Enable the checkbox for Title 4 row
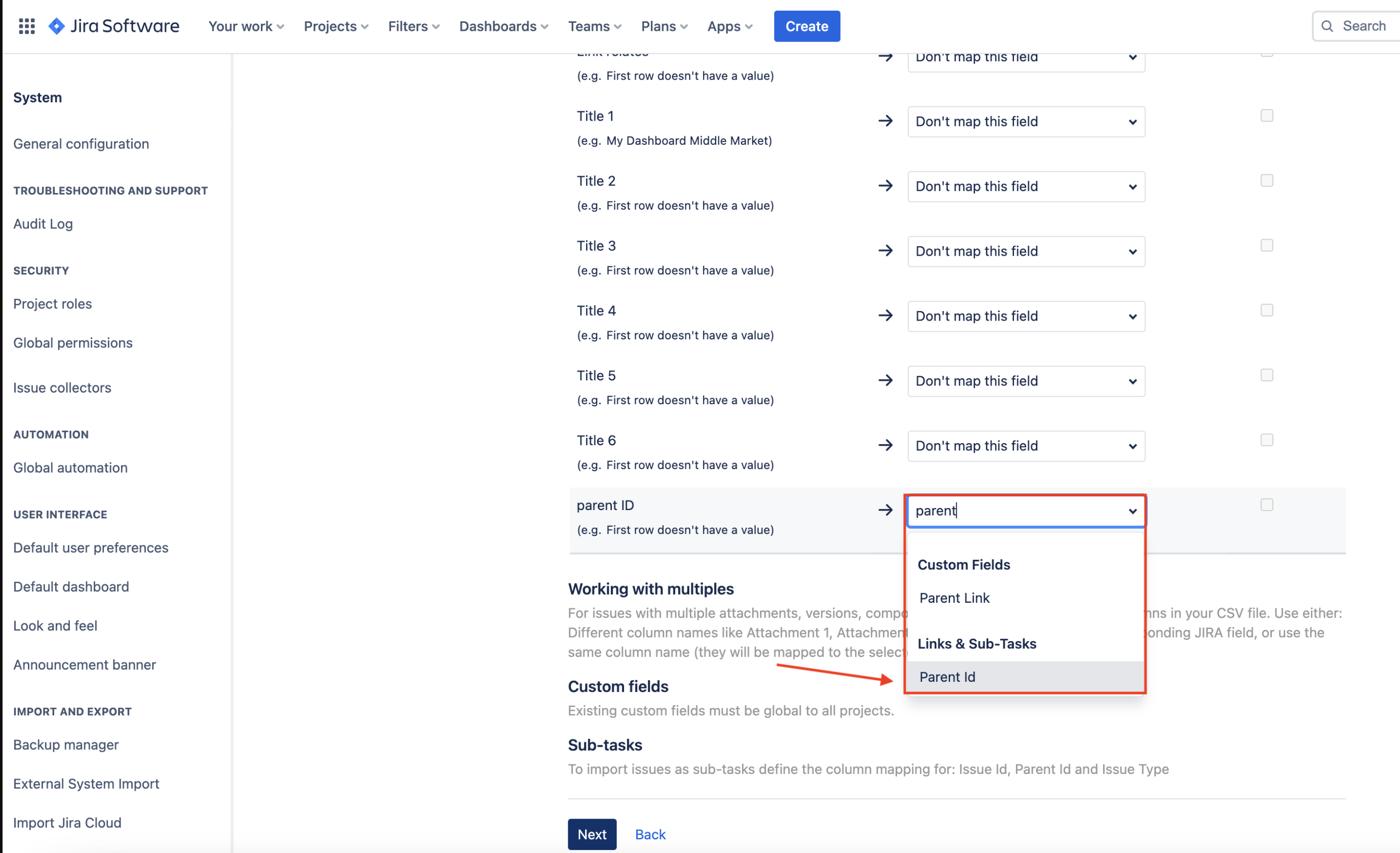 [1266, 311]
